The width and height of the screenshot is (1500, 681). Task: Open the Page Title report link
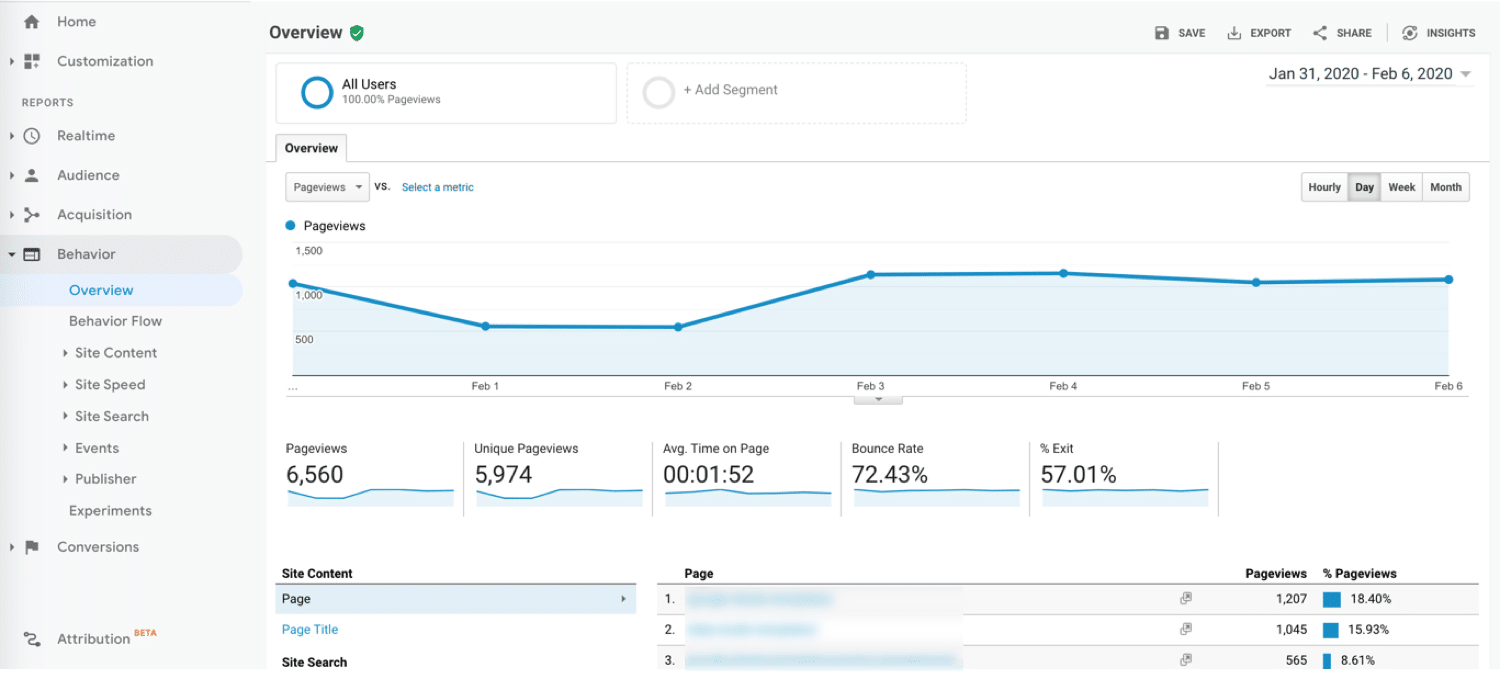pos(310,629)
